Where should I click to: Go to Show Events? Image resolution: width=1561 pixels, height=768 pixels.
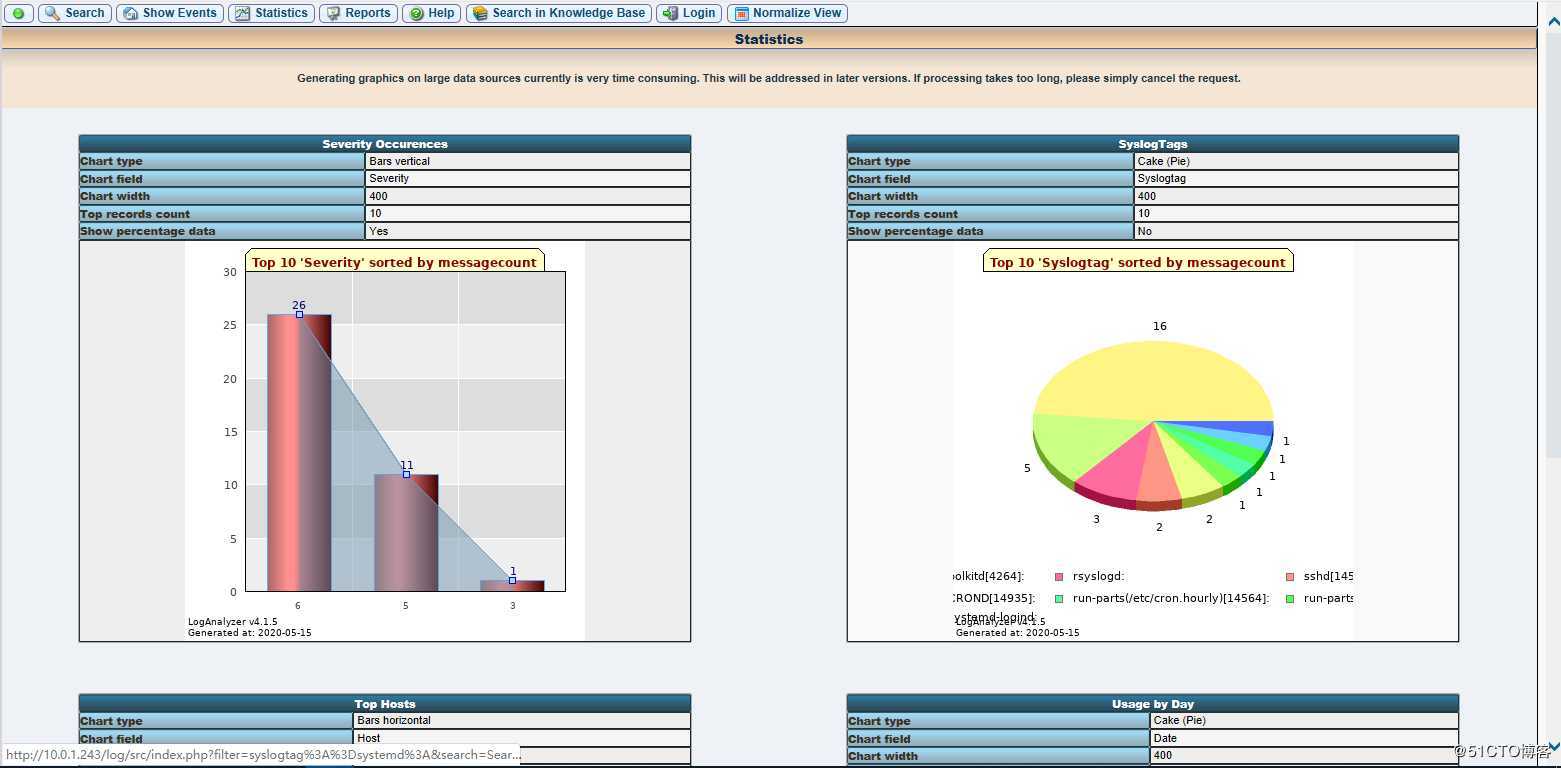click(169, 13)
